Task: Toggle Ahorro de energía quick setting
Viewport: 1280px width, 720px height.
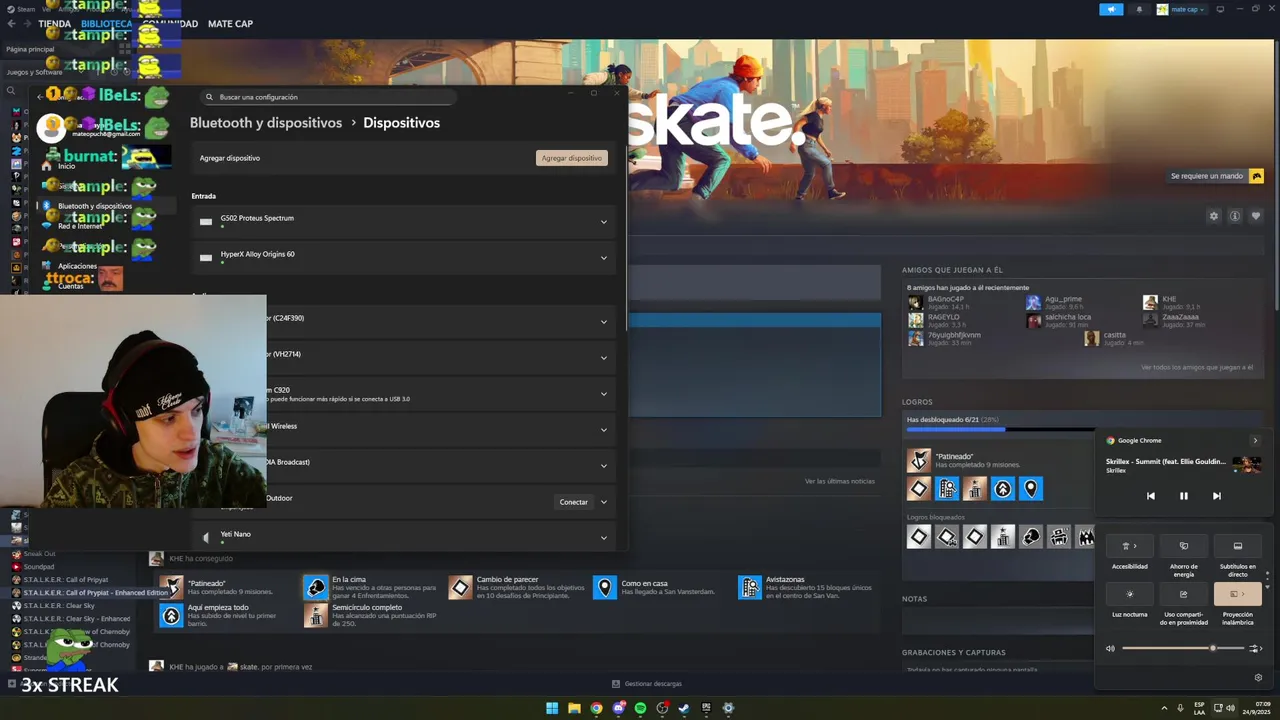Action: (1184, 546)
